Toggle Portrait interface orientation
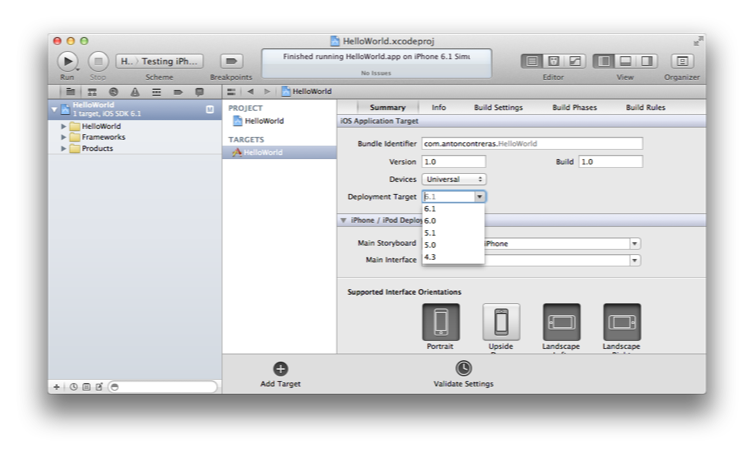Screen dimensions: 754x456 coord(441,322)
